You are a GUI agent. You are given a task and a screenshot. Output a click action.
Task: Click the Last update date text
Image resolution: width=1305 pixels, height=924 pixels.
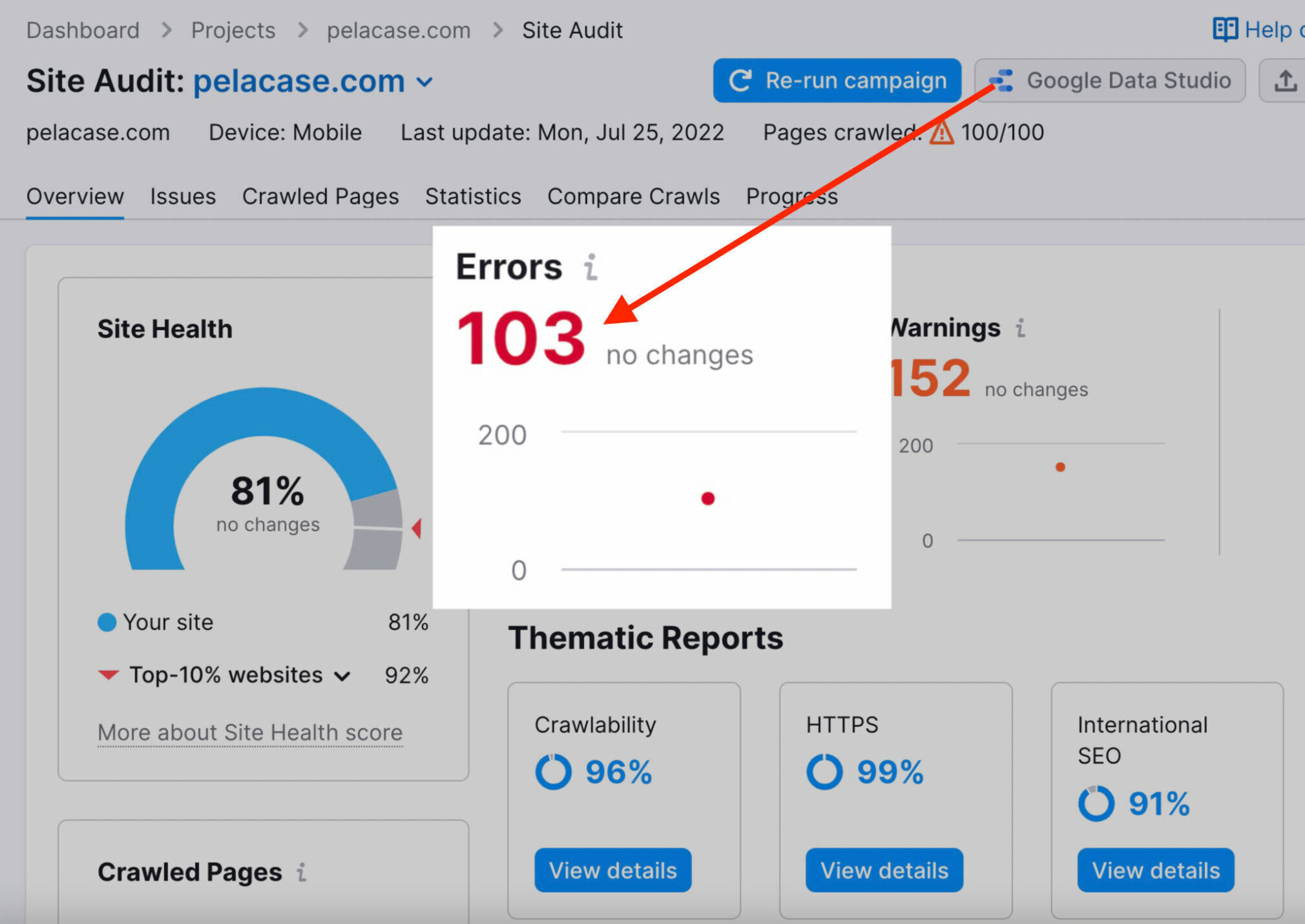click(x=562, y=132)
